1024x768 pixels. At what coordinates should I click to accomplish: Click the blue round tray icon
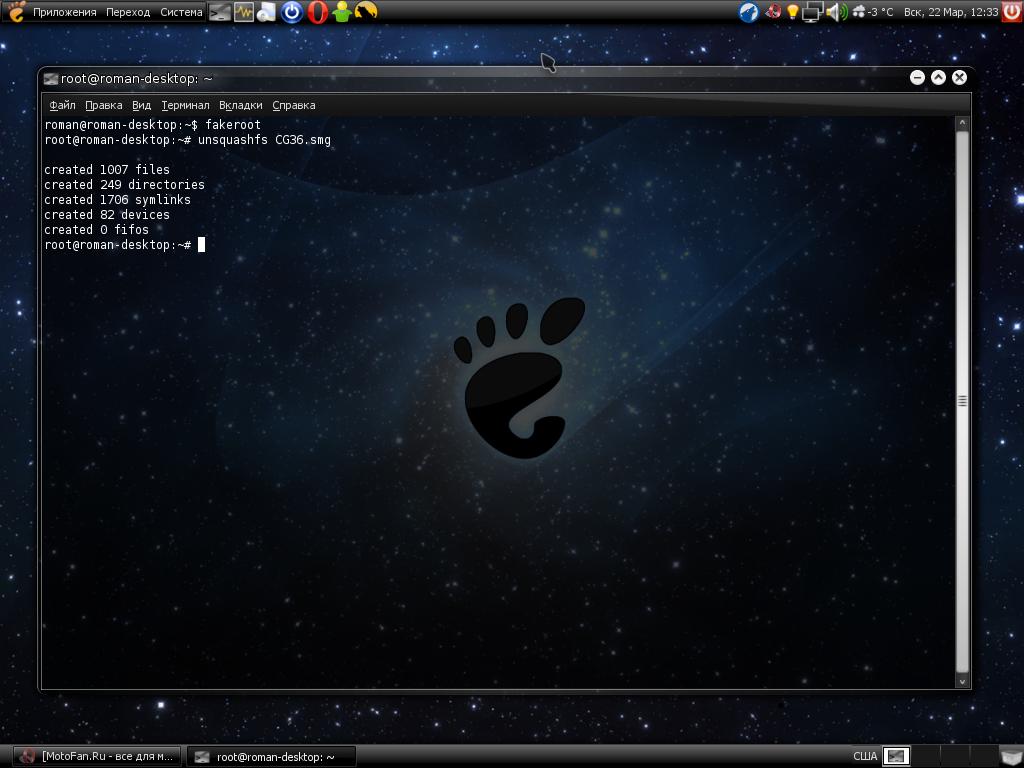749,12
